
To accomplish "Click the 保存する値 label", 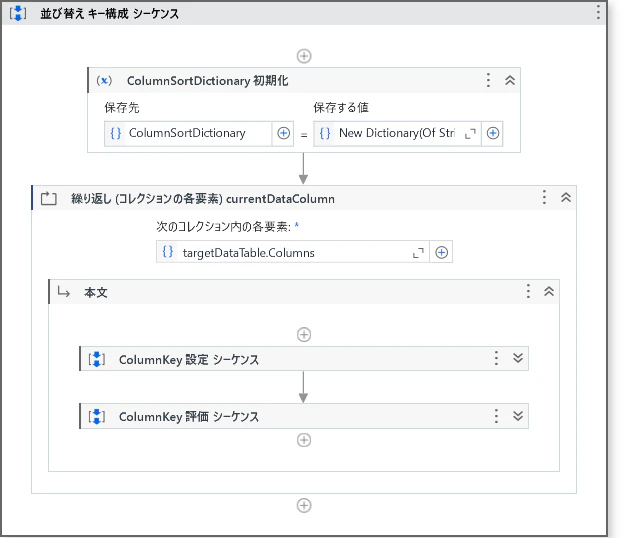I will click(x=341, y=108).
